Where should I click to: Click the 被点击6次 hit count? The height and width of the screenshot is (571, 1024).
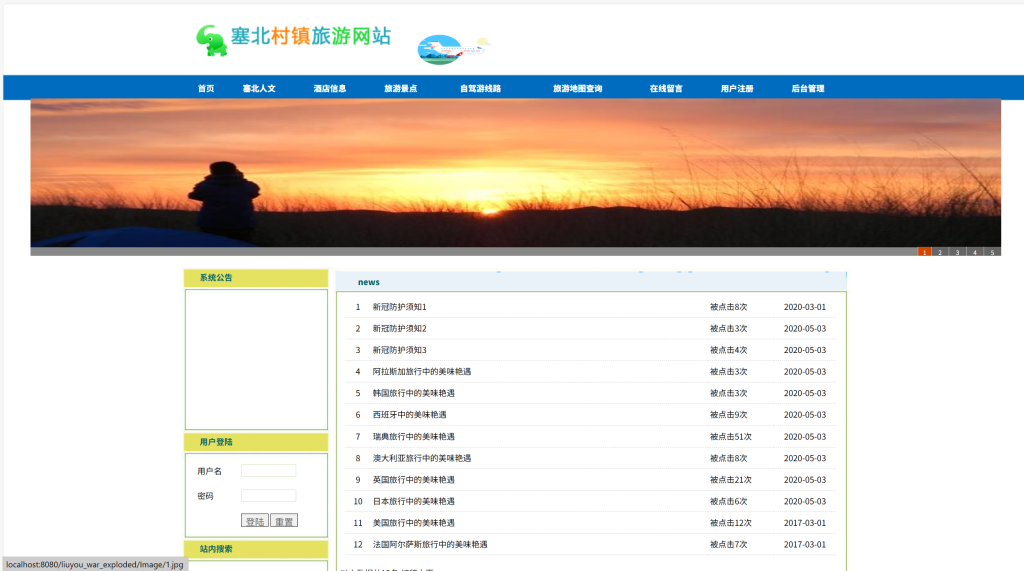(x=728, y=501)
